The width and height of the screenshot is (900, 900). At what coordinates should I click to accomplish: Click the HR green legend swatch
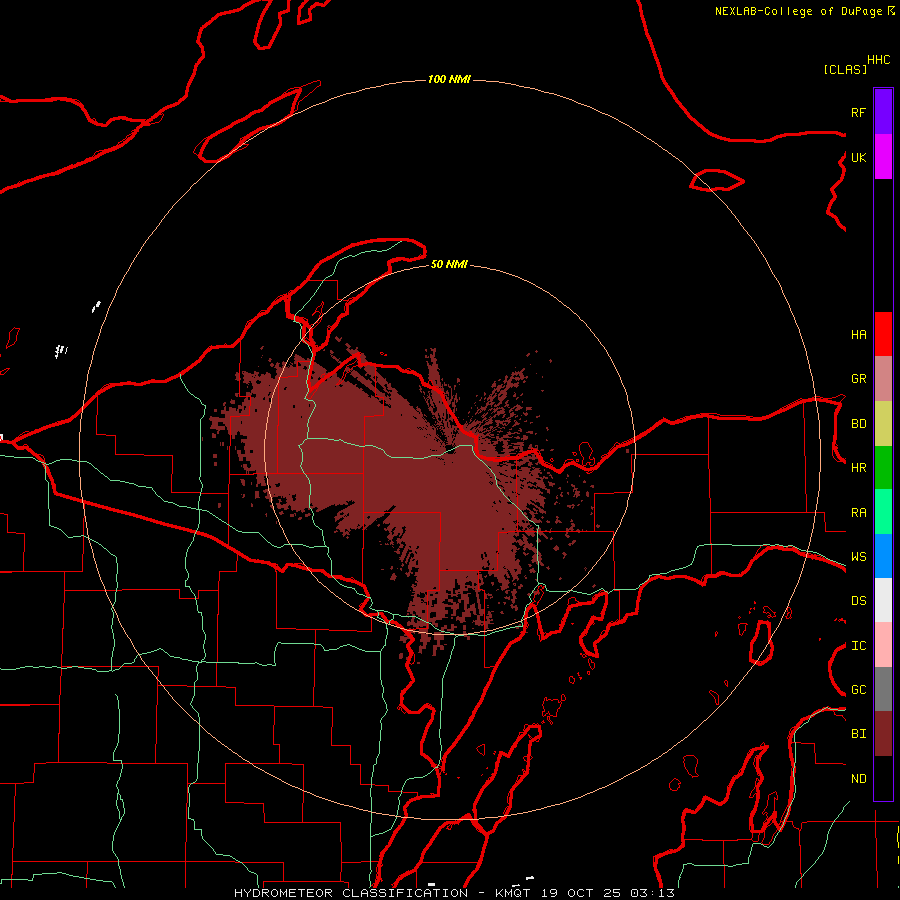(x=883, y=468)
